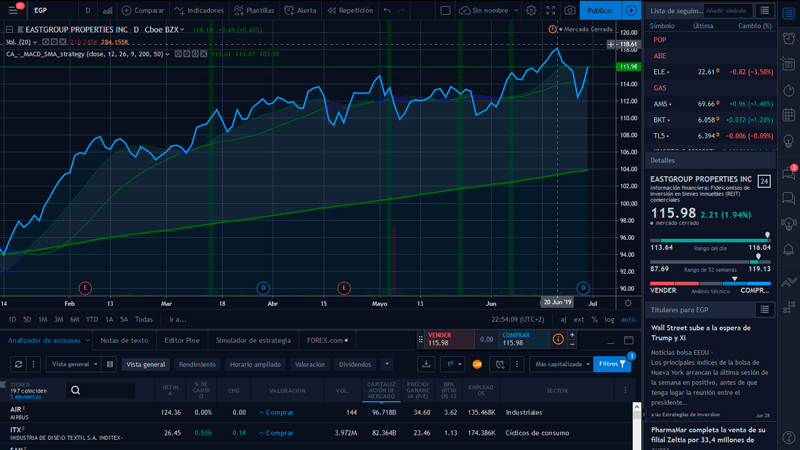Open the Analizador de acciones tab
This screenshot has width=800, height=450.
(x=44, y=340)
